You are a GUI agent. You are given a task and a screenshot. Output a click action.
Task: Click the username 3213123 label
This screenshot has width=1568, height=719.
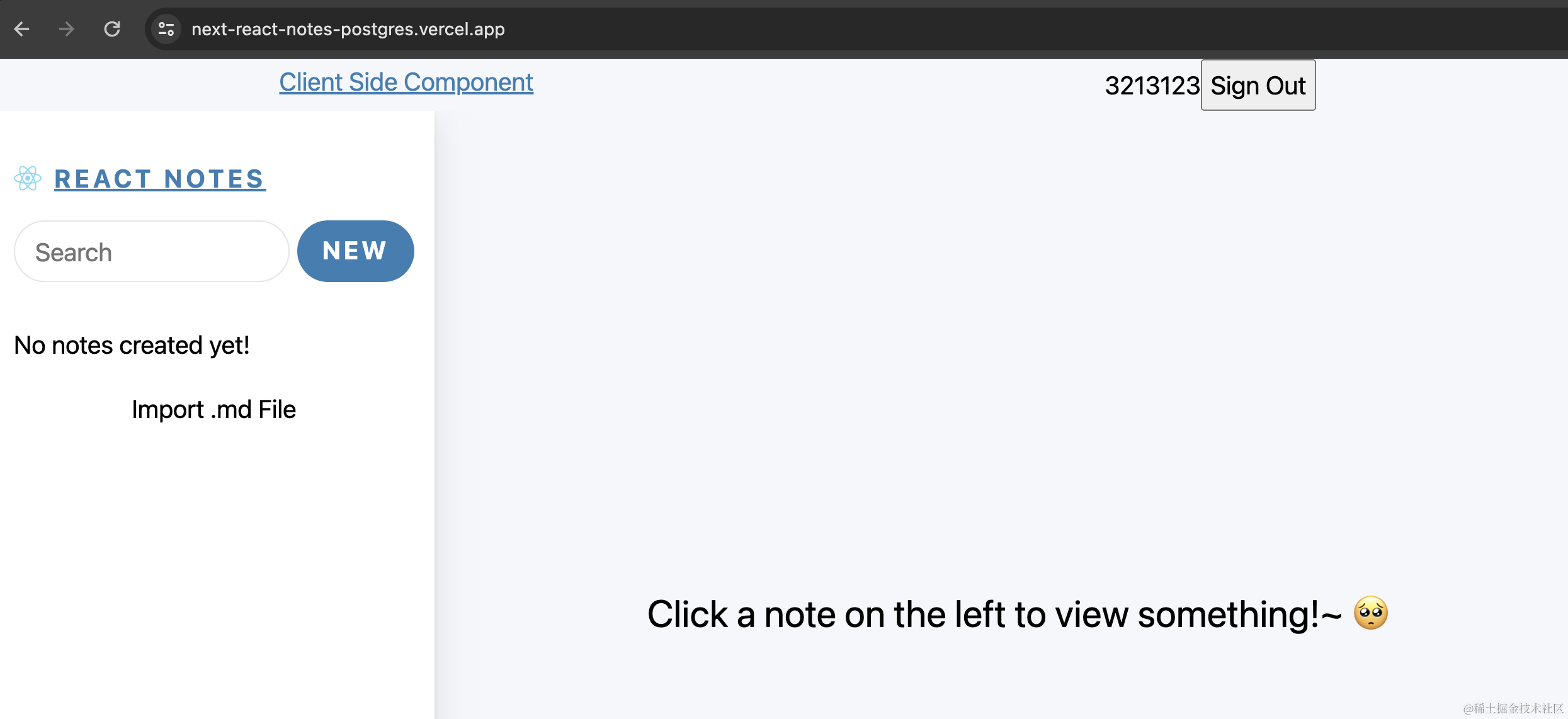tap(1152, 86)
